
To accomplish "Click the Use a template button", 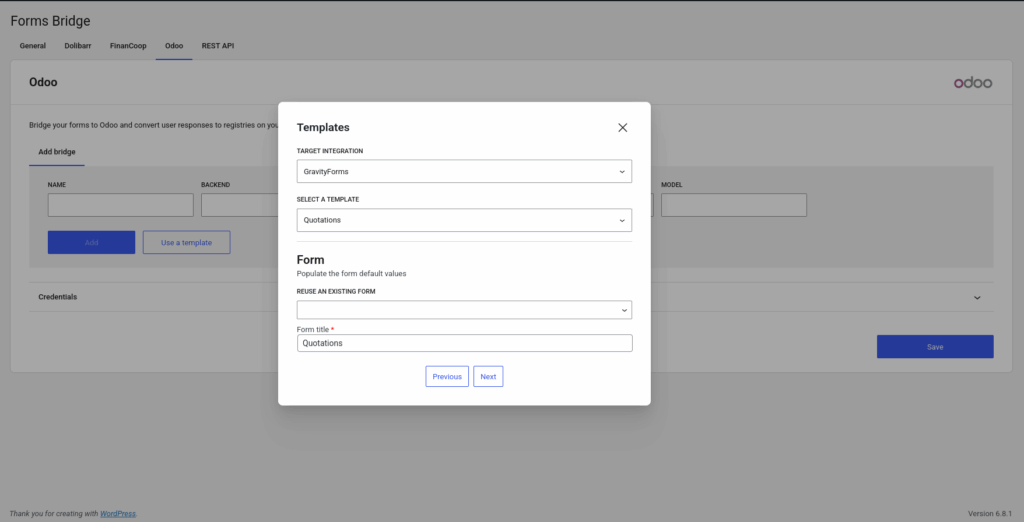I will click(x=187, y=242).
